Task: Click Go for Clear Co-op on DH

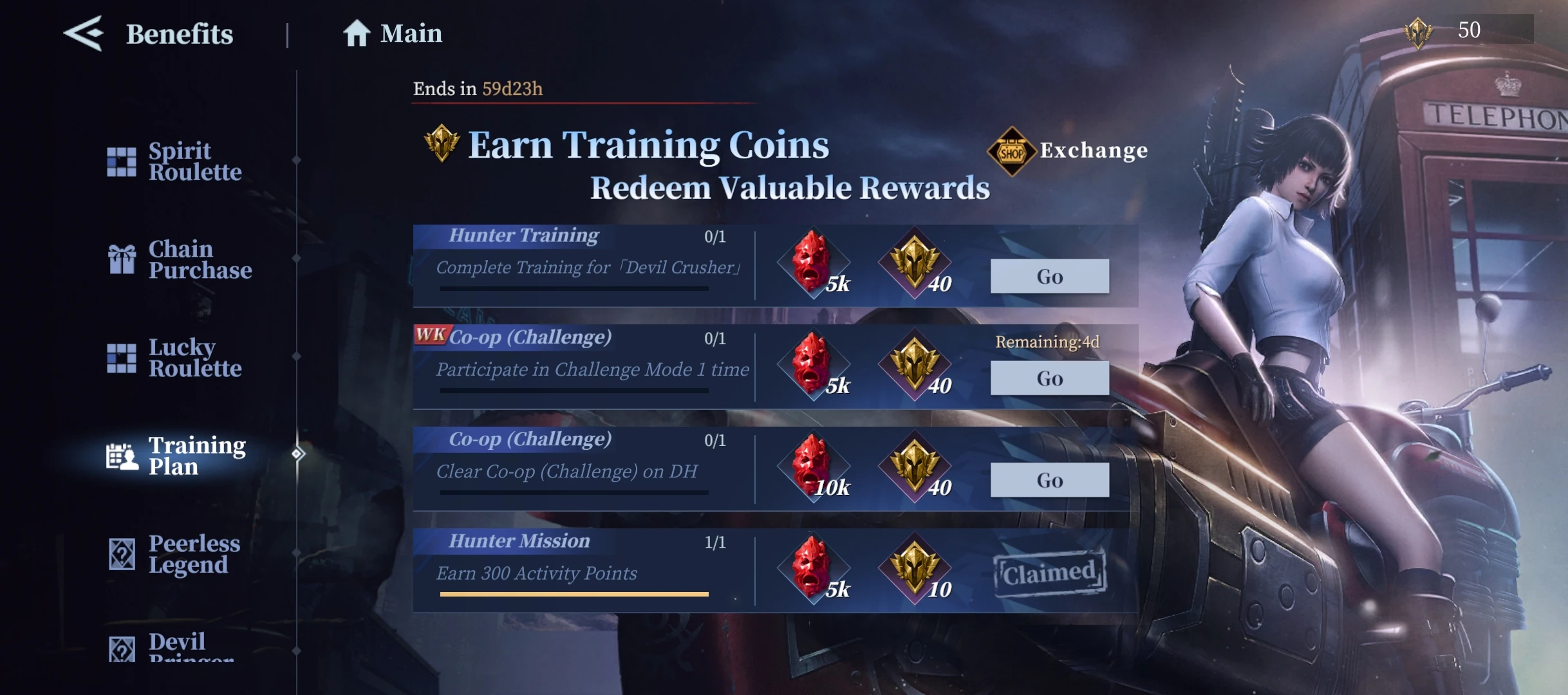Action: [x=1049, y=479]
